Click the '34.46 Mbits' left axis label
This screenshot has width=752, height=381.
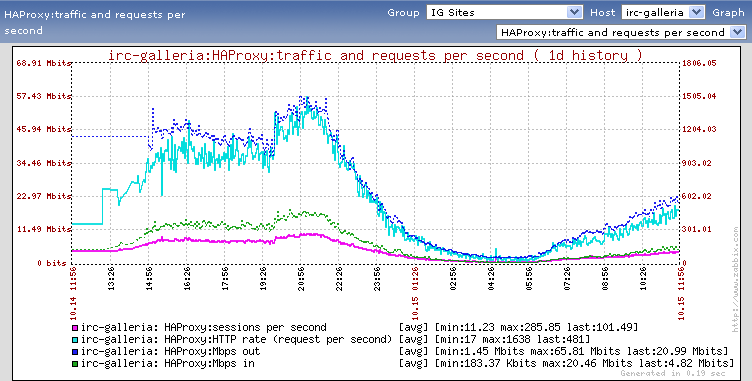tap(43, 163)
